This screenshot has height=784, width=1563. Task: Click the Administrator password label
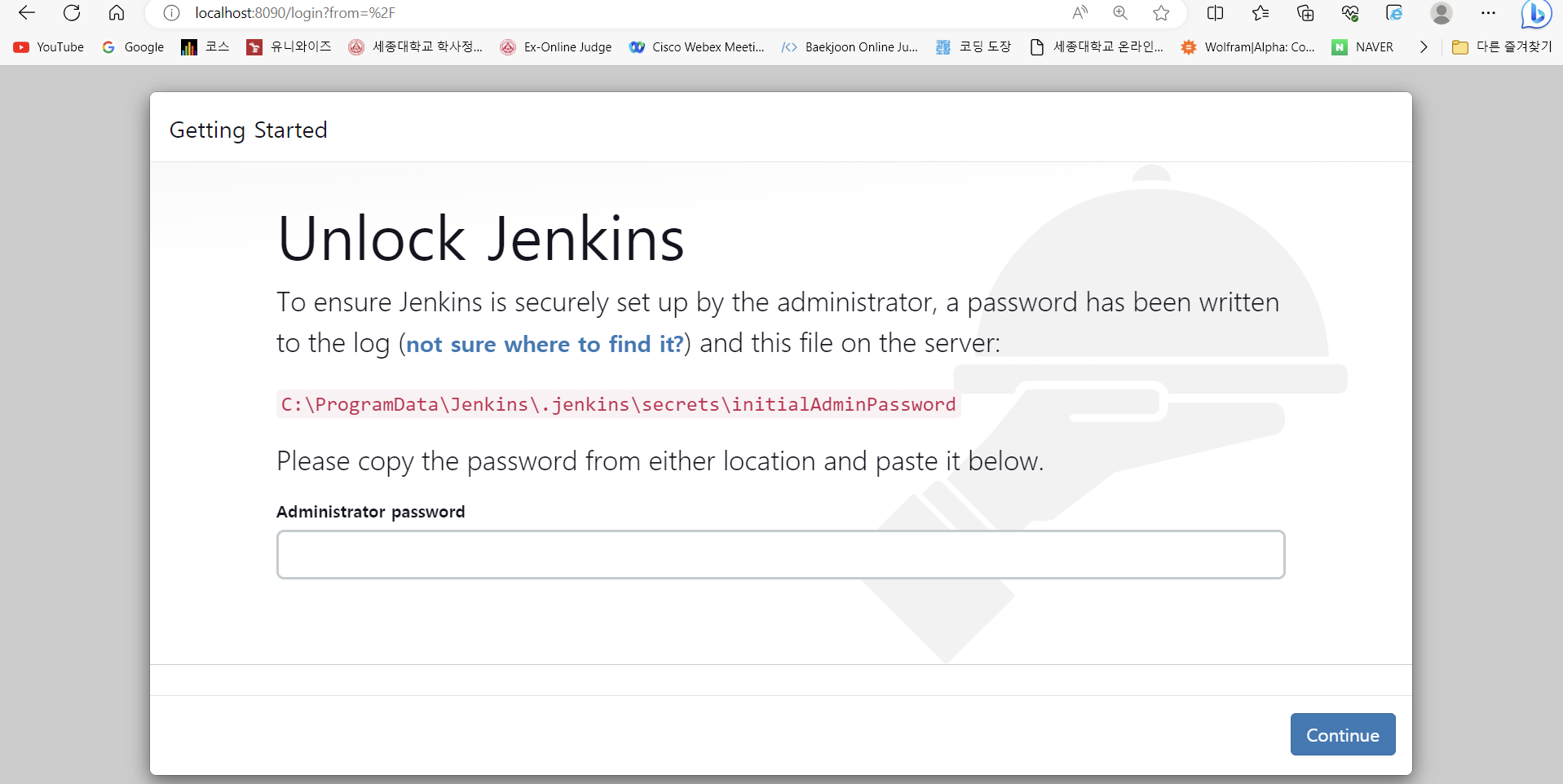[x=371, y=512]
